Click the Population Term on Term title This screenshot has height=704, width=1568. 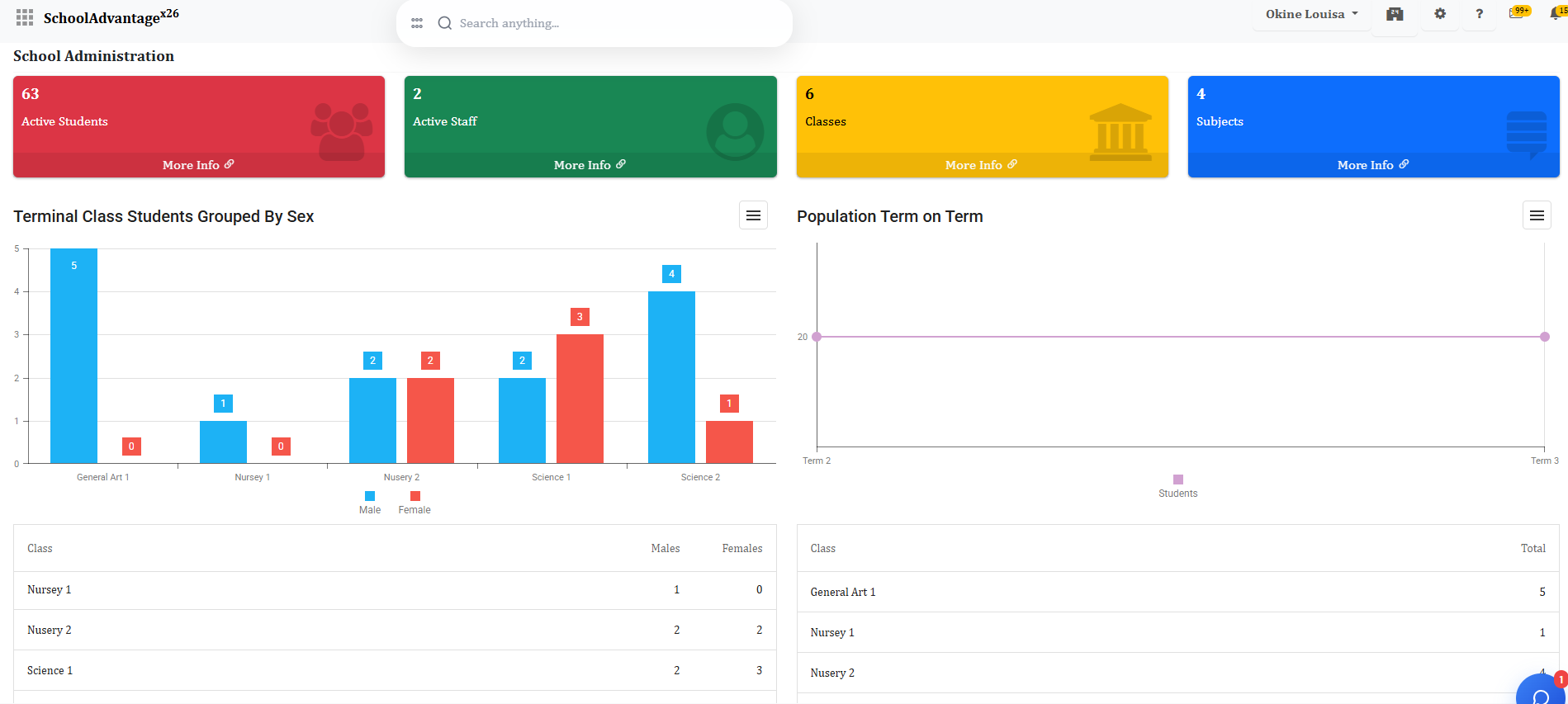889,216
